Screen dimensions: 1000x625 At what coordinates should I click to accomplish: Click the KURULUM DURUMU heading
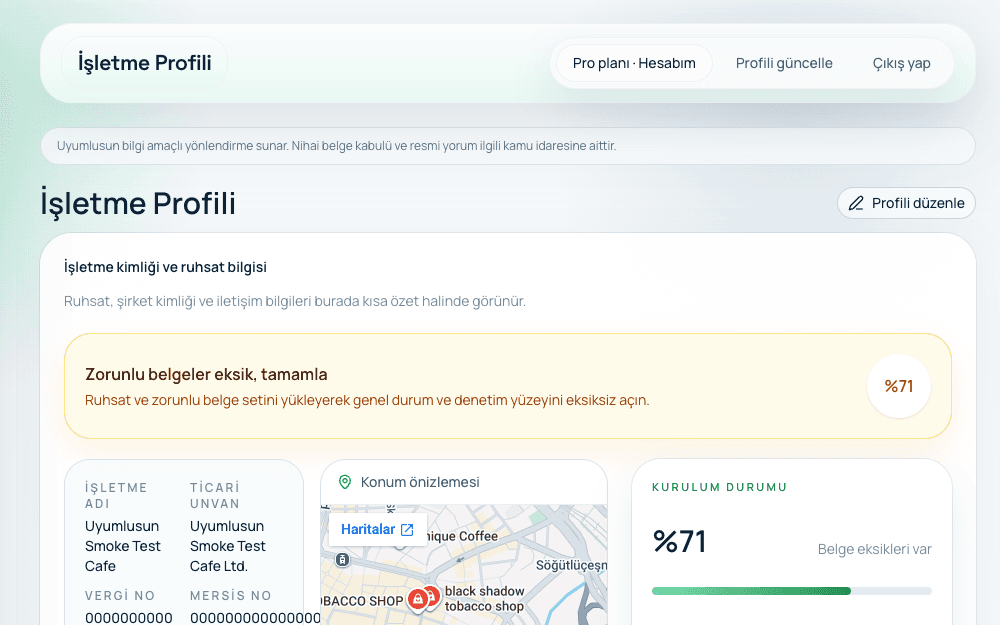point(719,487)
